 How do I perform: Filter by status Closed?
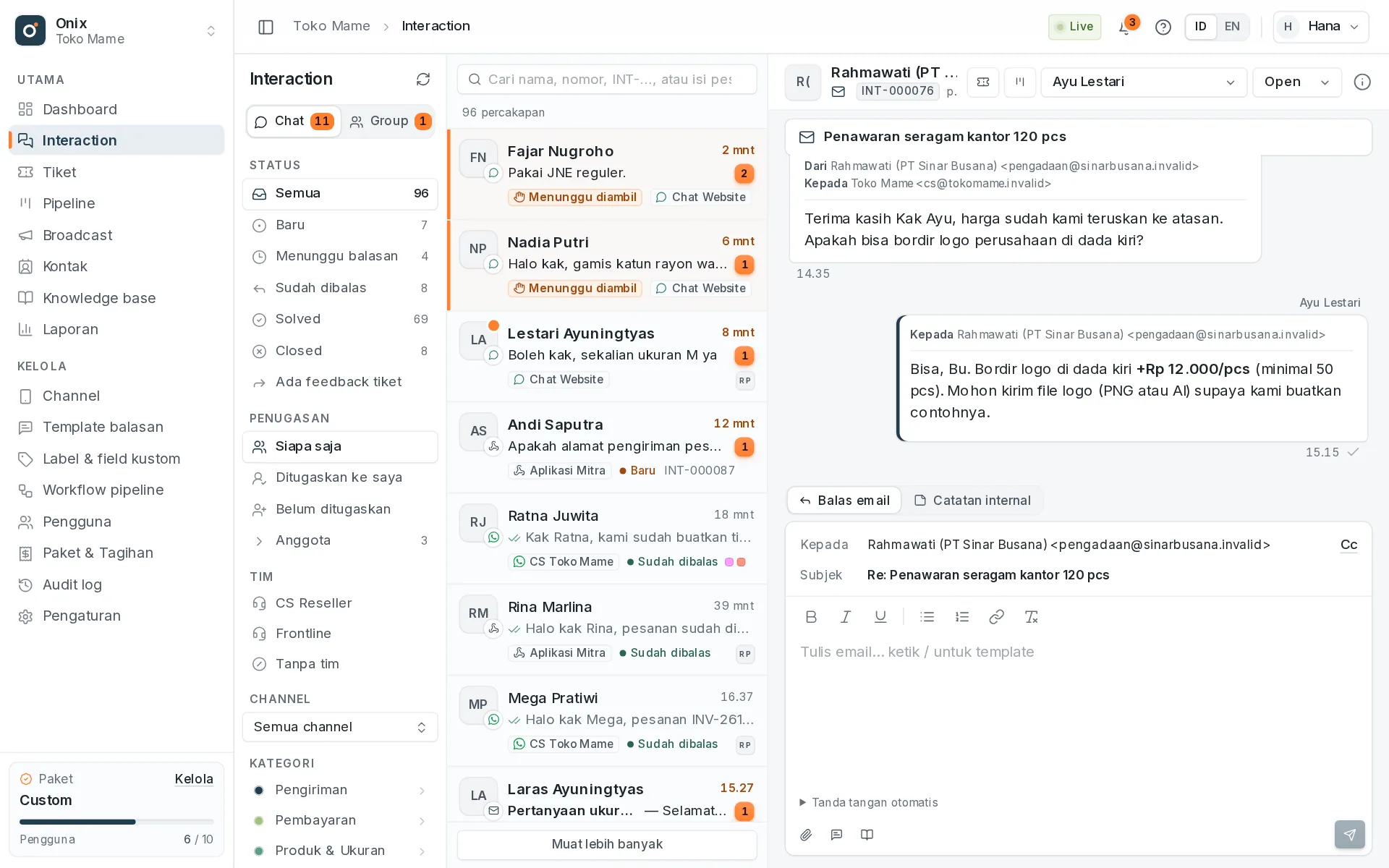click(x=340, y=351)
